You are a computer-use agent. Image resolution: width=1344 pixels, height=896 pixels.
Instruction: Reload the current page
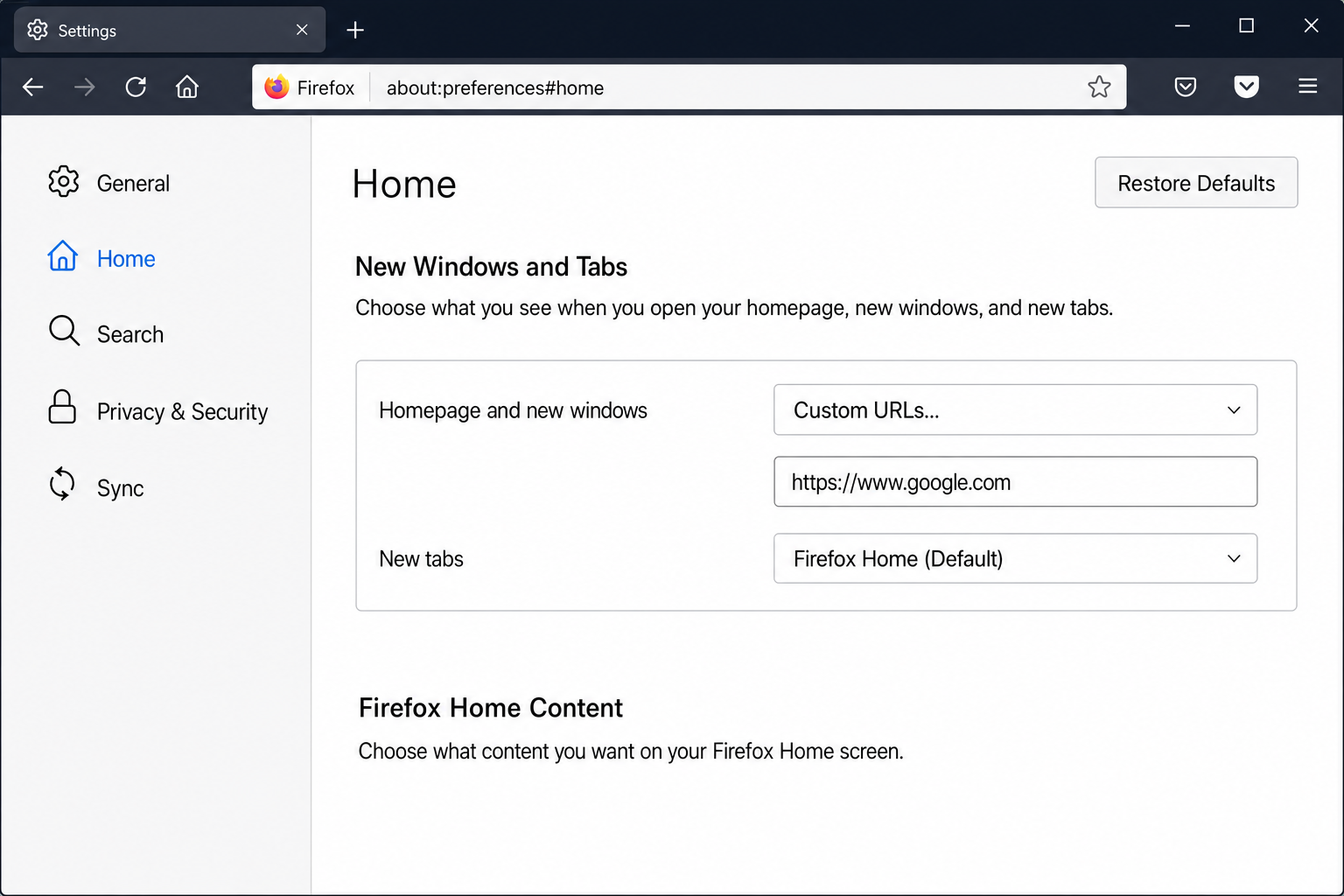pyautogui.click(x=136, y=87)
